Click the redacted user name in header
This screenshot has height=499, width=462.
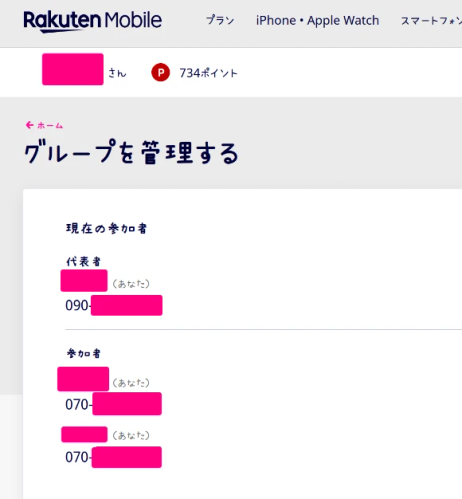click(x=73, y=69)
